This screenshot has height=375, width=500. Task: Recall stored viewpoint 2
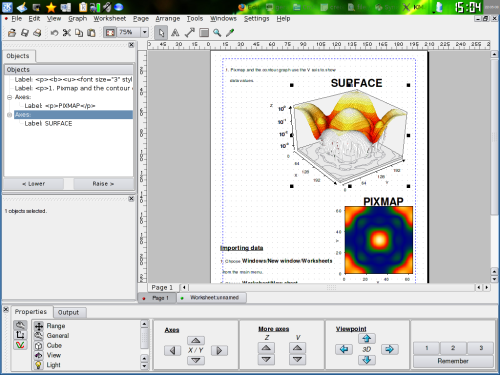[x=453, y=348]
